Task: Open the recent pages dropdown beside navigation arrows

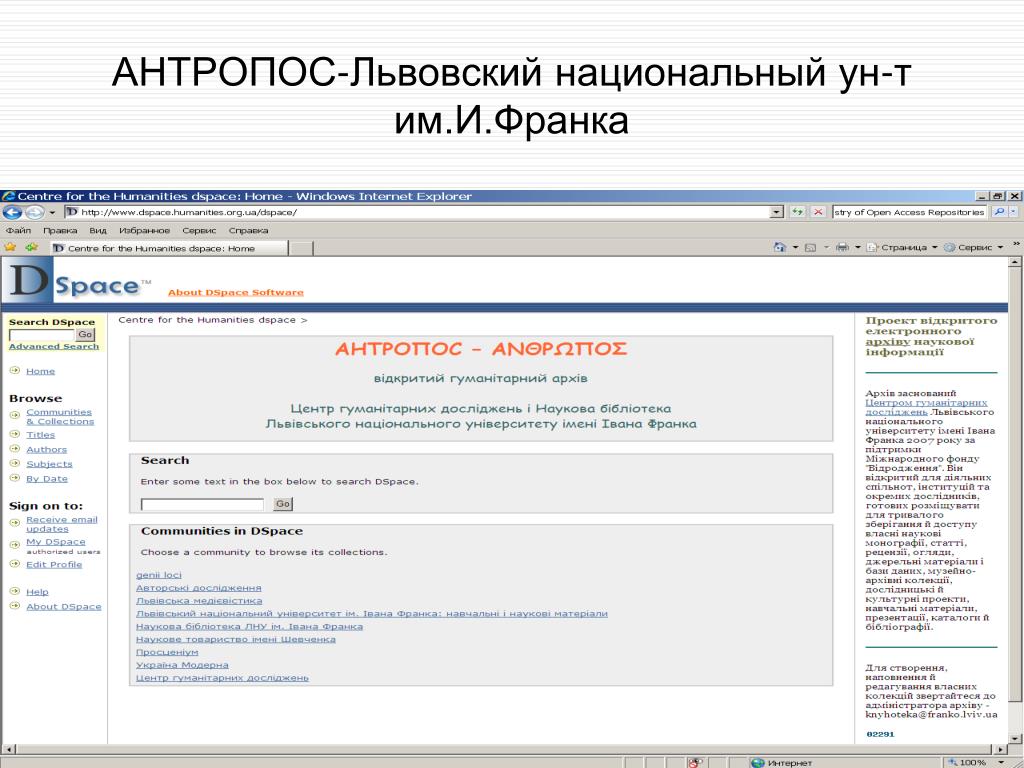Action: pyautogui.click(x=52, y=213)
